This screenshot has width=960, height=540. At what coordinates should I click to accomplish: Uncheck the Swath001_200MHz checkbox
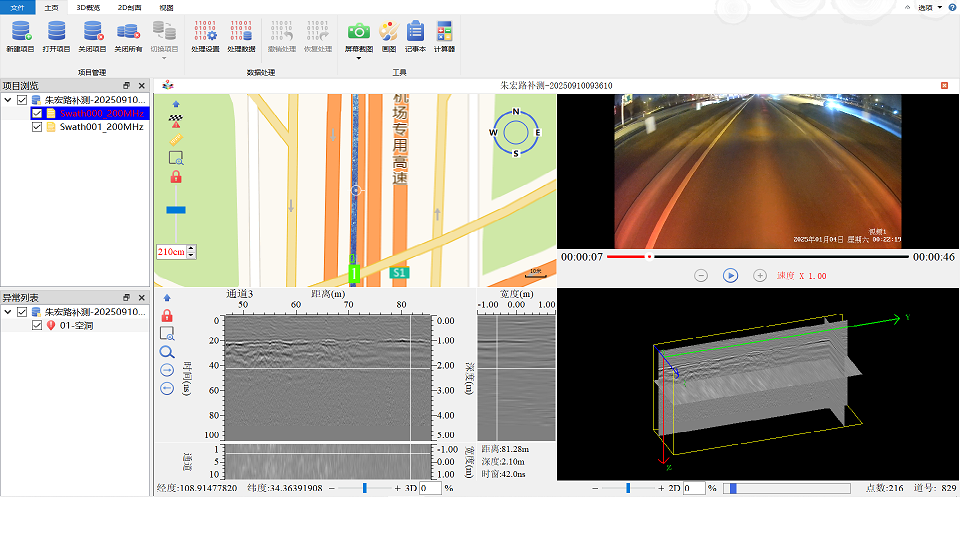coord(37,127)
